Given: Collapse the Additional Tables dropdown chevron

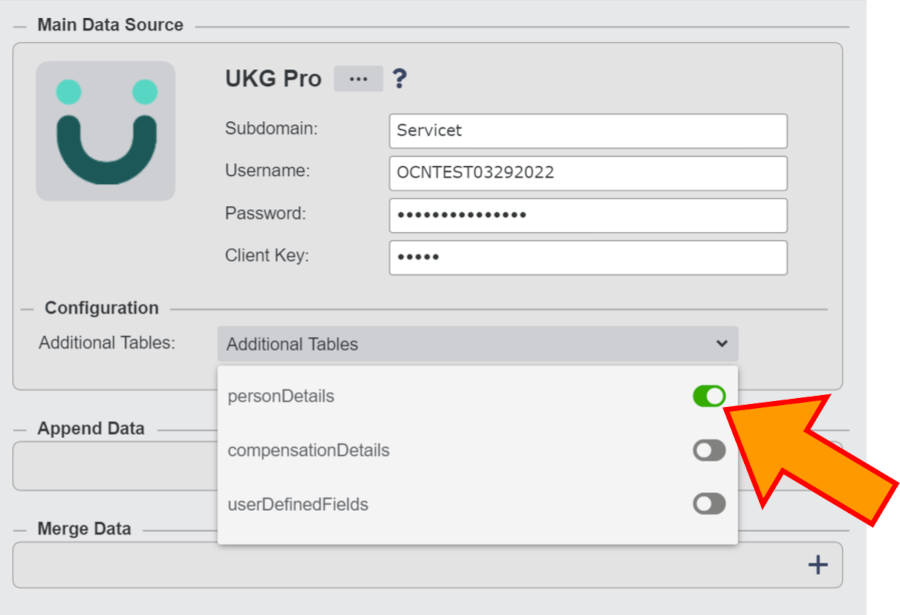Looking at the screenshot, I should tap(722, 343).
